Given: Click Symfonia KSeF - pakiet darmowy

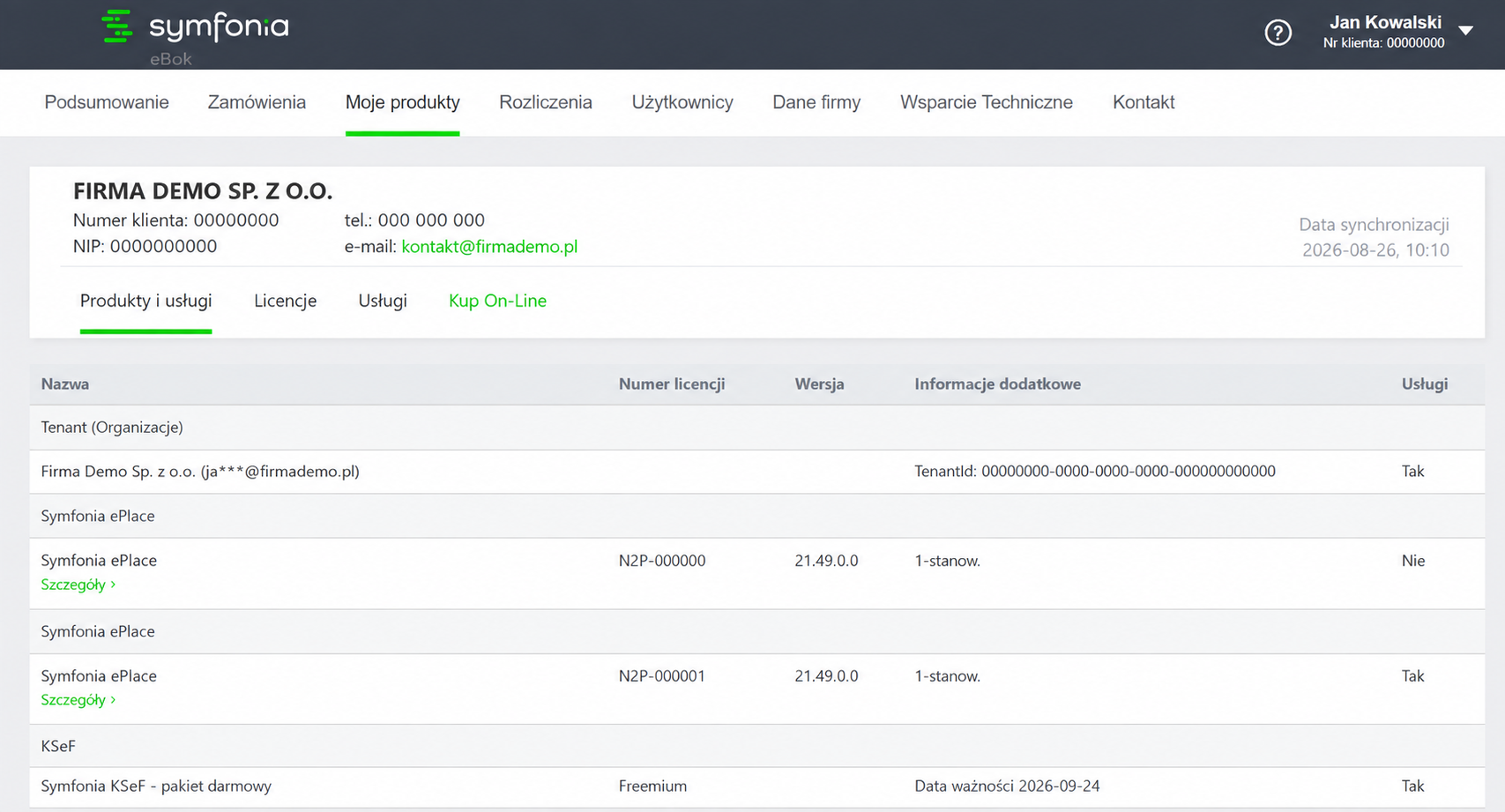Looking at the screenshot, I should [x=156, y=786].
